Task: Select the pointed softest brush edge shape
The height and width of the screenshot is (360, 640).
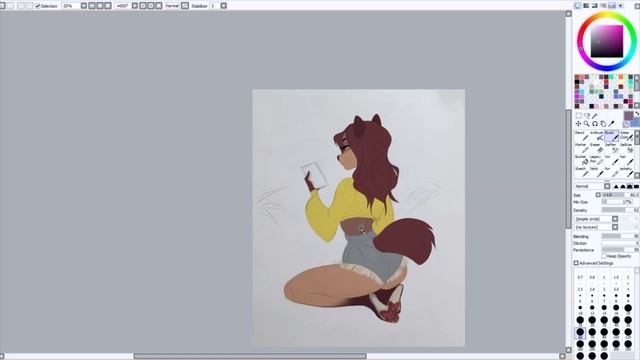Action: click(616, 187)
